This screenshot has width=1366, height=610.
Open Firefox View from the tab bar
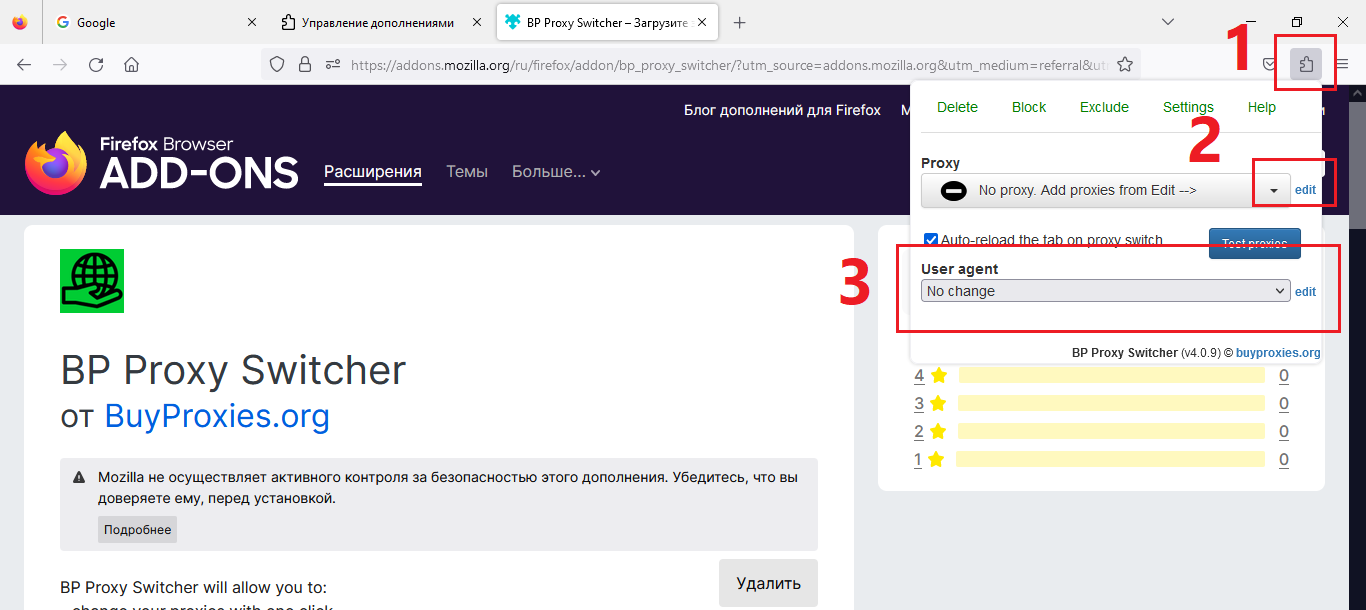[20, 22]
